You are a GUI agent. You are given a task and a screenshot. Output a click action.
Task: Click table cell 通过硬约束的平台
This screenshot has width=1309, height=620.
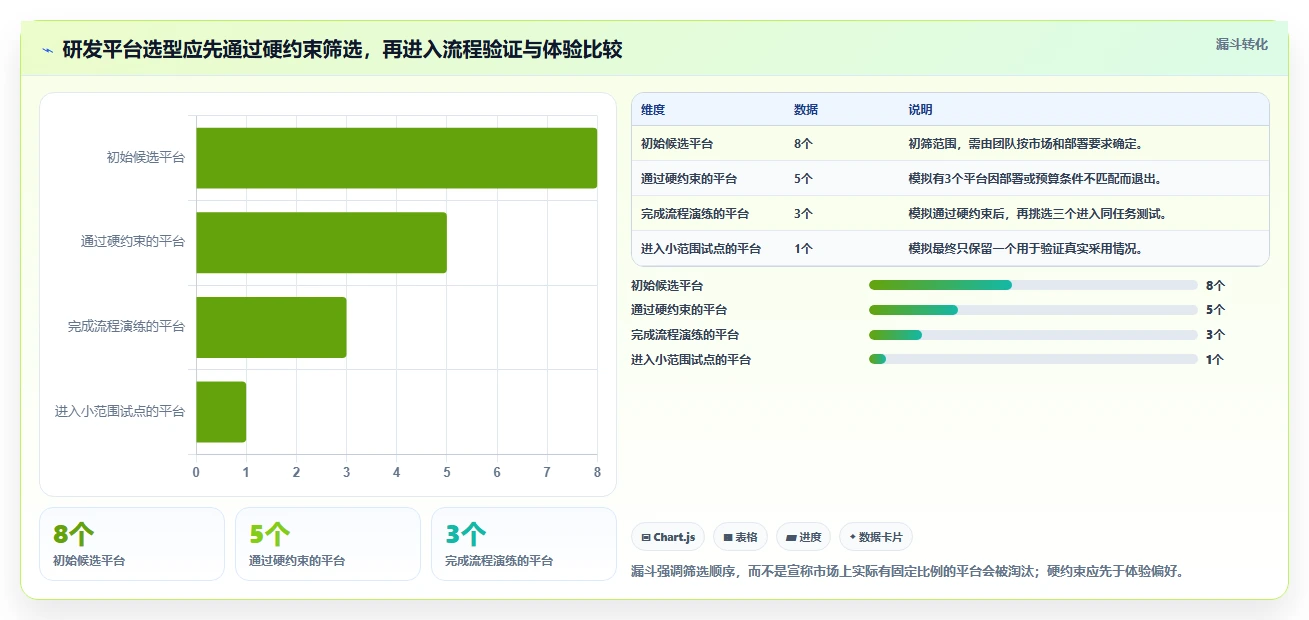pos(689,179)
